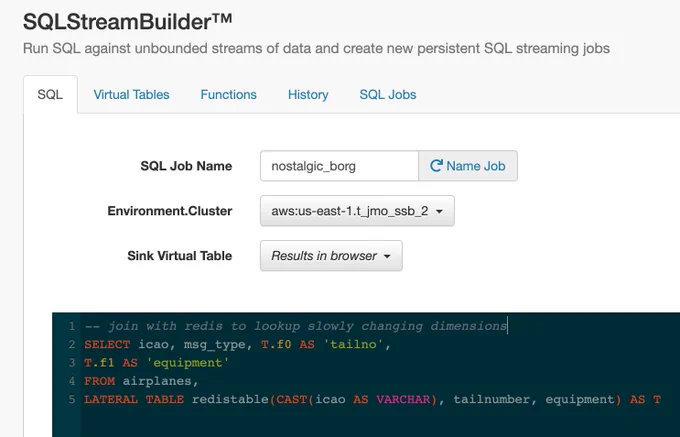
Task: Click the refresh icon on Name Job
Action: point(436,166)
